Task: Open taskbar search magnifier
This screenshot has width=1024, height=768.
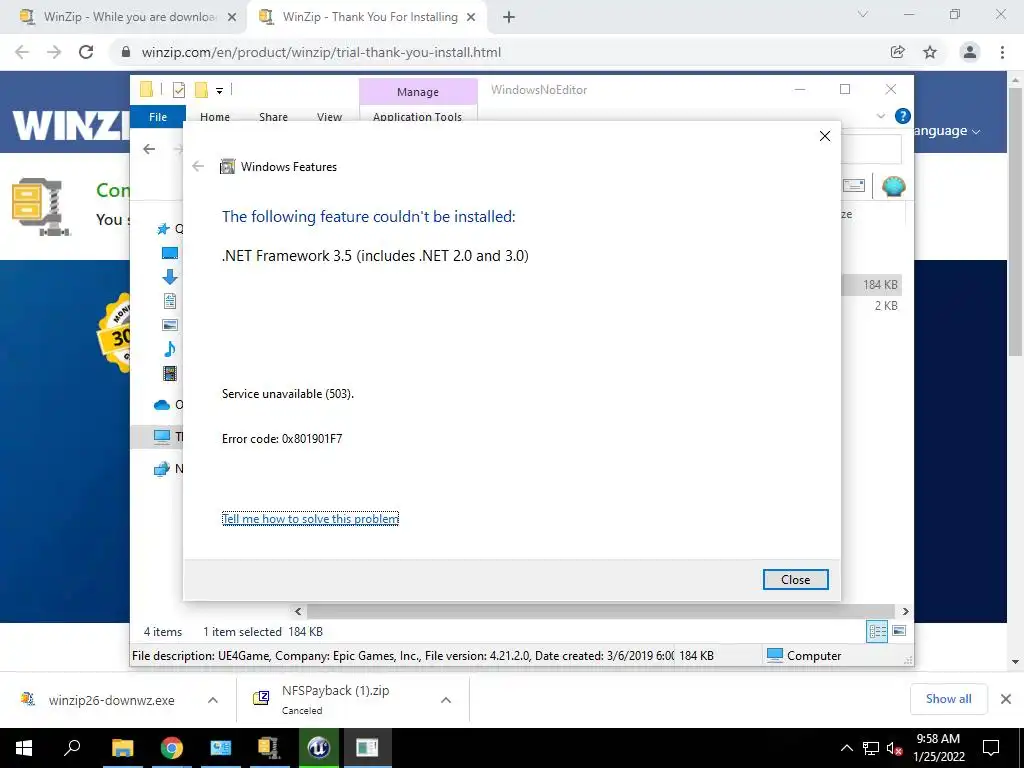Action: [72, 748]
